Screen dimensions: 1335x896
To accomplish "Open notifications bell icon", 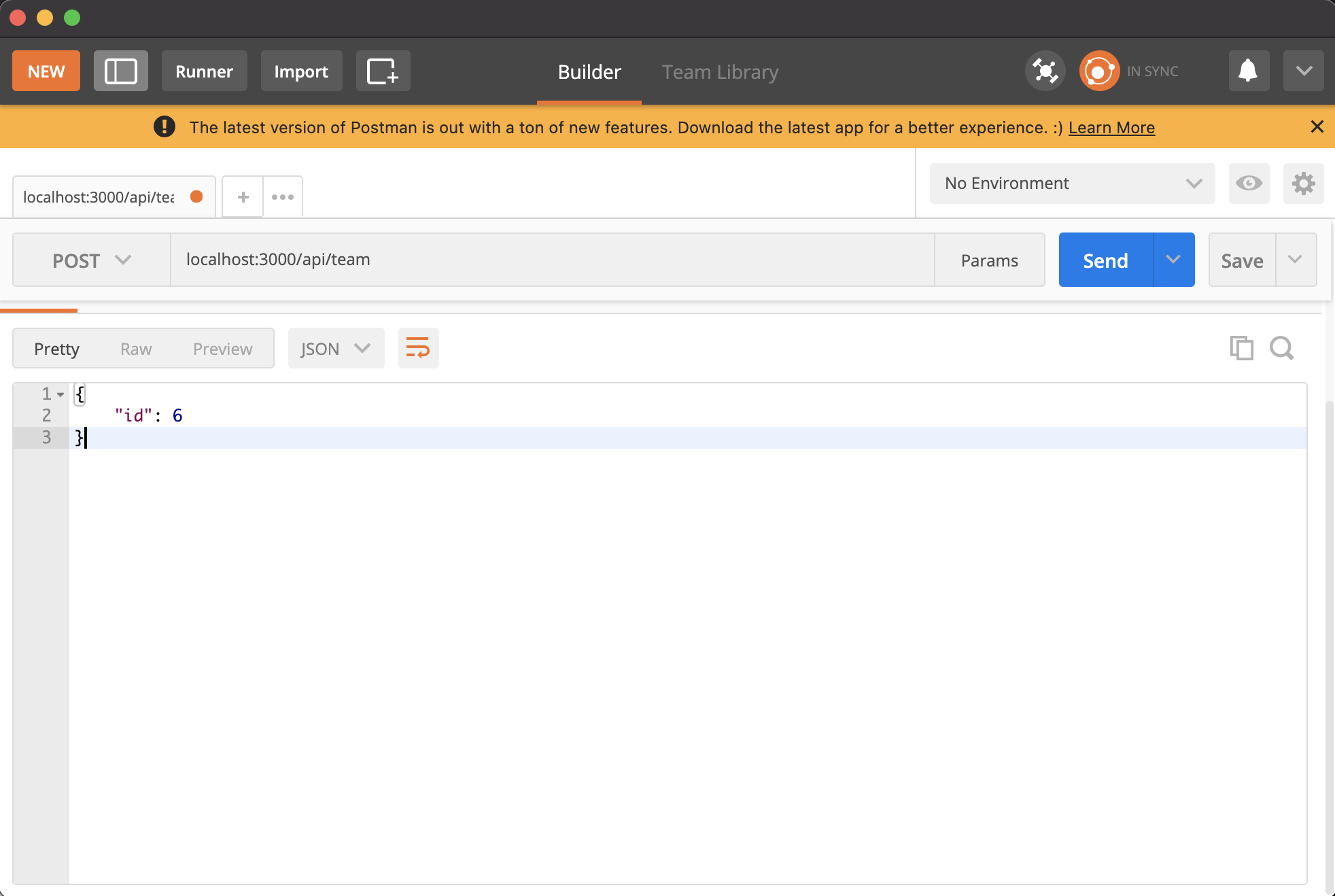I will [x=1248, y=71].
